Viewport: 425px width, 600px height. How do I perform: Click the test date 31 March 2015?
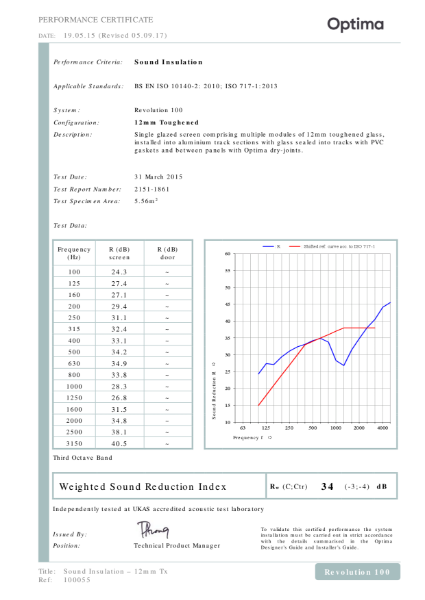click(x=158, y=177)
